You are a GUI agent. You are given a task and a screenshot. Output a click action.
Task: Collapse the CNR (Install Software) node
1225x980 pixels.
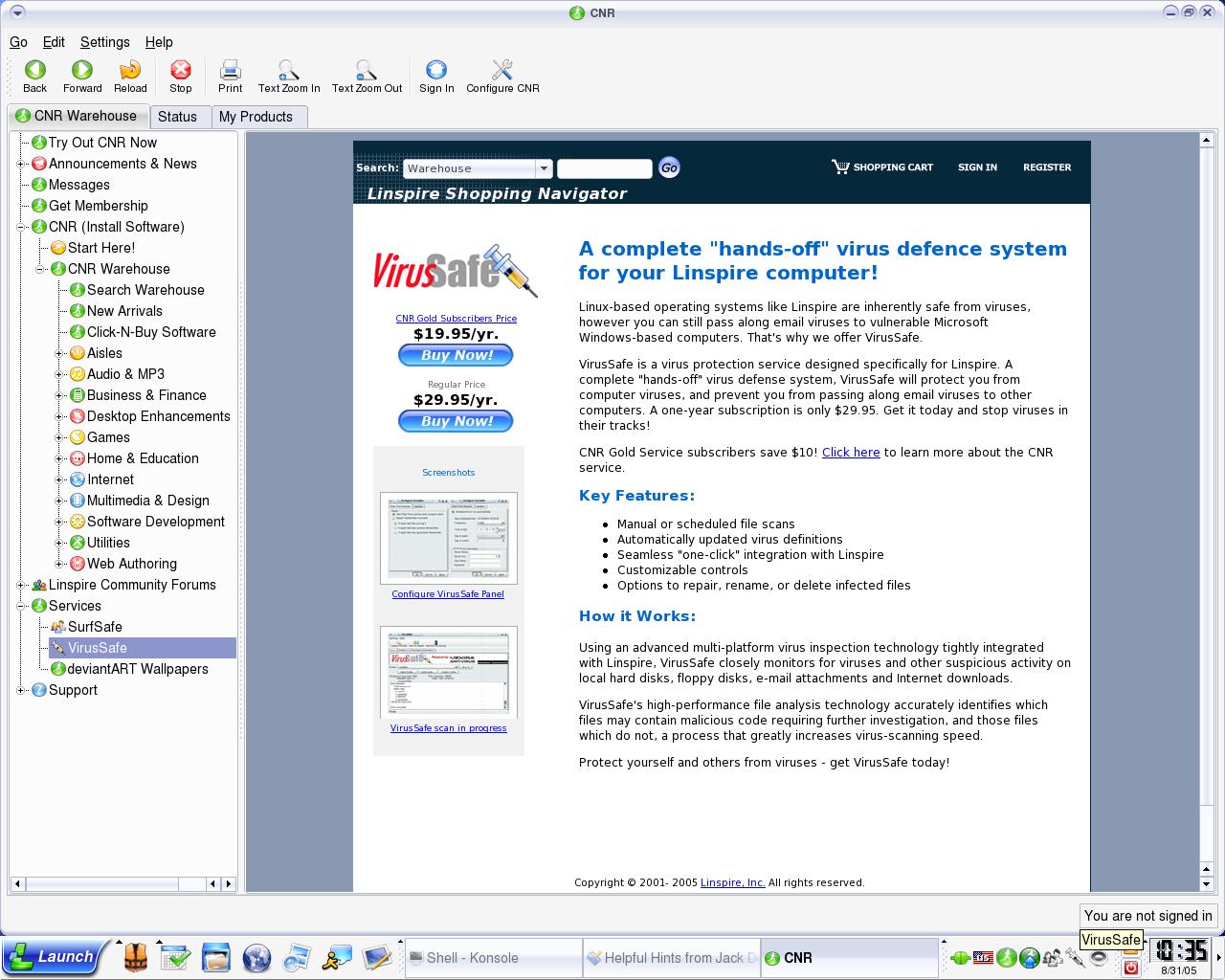(21, 227)
